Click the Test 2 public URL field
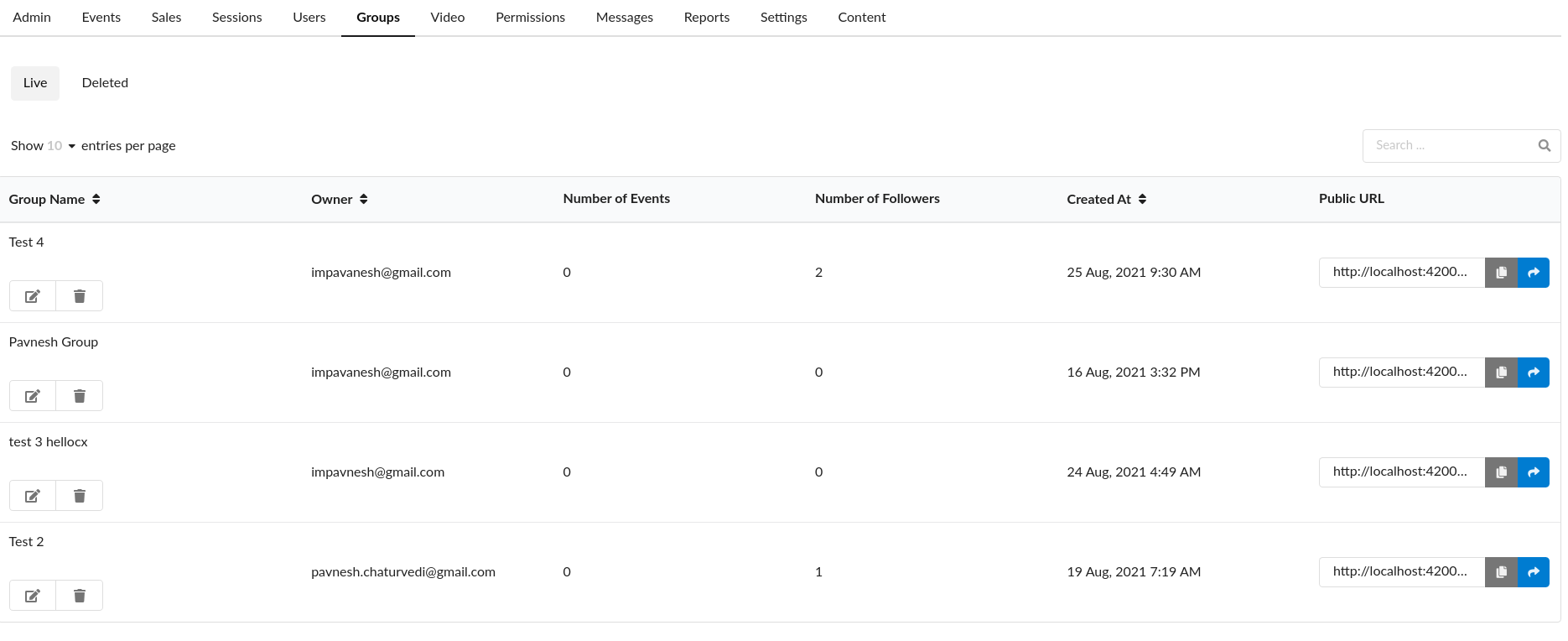 pyautogui.click(x=1401, y=572)
